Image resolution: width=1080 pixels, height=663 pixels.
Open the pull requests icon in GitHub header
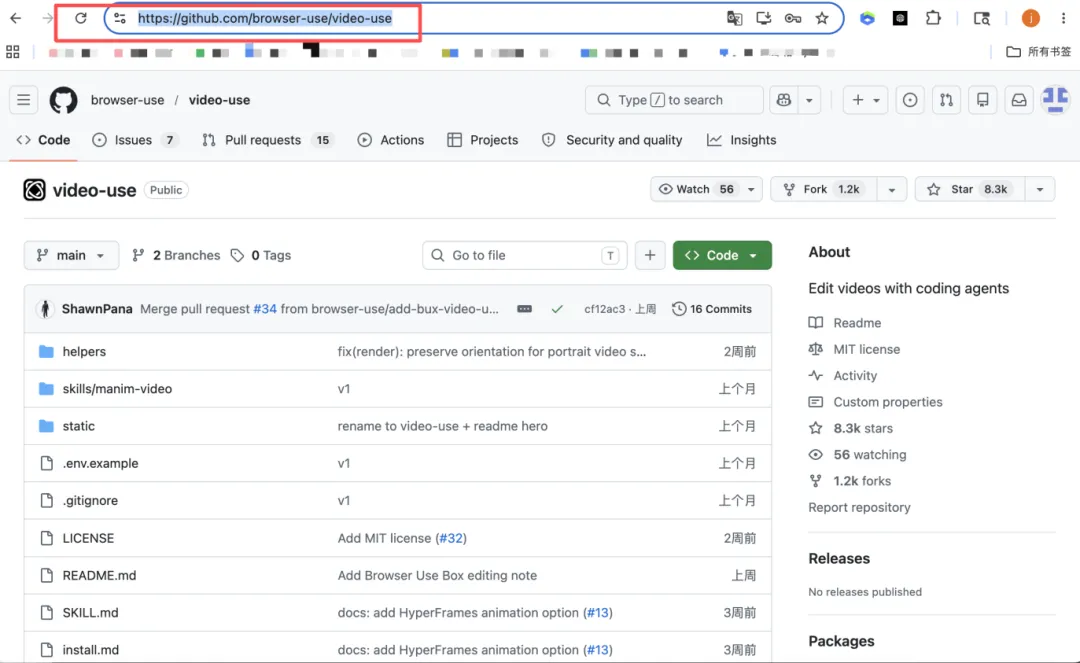click(946, 100)
